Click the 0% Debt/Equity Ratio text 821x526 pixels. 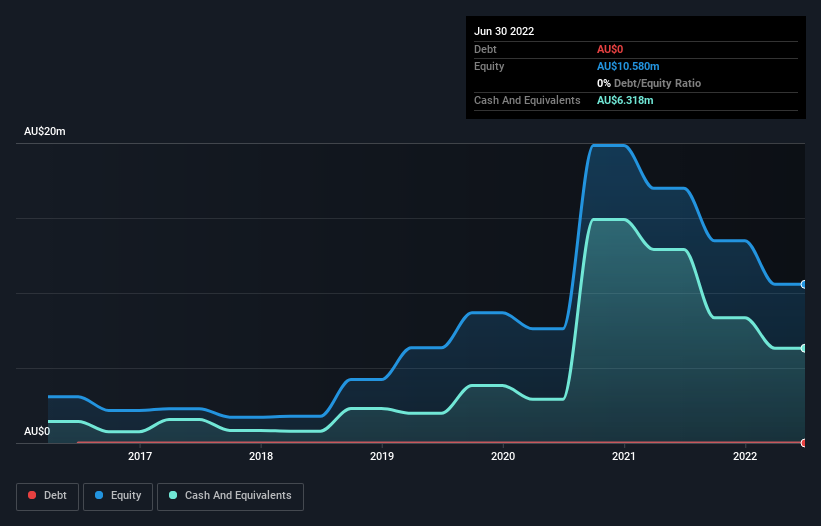tap(649, 83)
